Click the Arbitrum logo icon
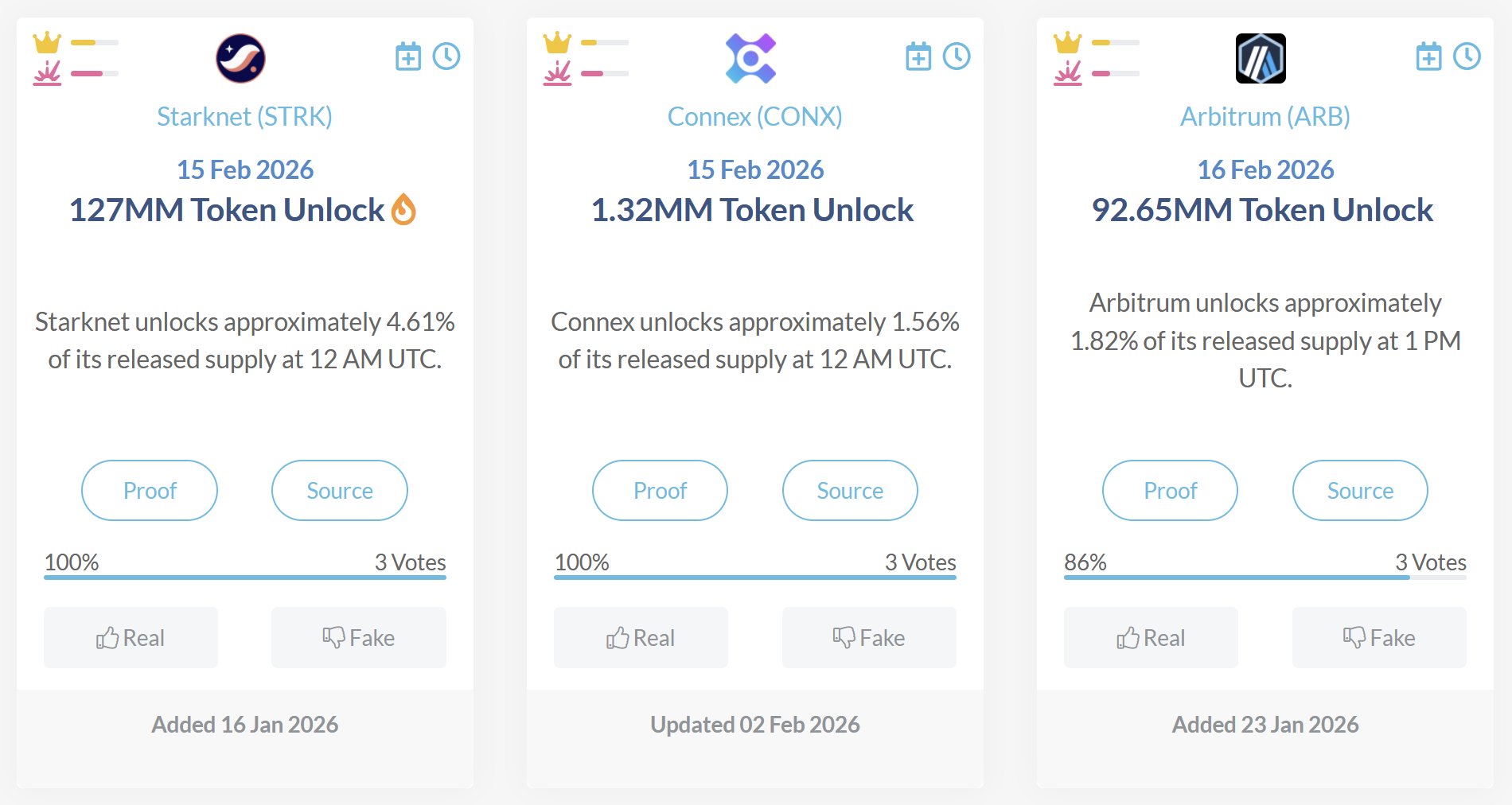This screenshot has width=1512, height=805. pos(1261,58)
